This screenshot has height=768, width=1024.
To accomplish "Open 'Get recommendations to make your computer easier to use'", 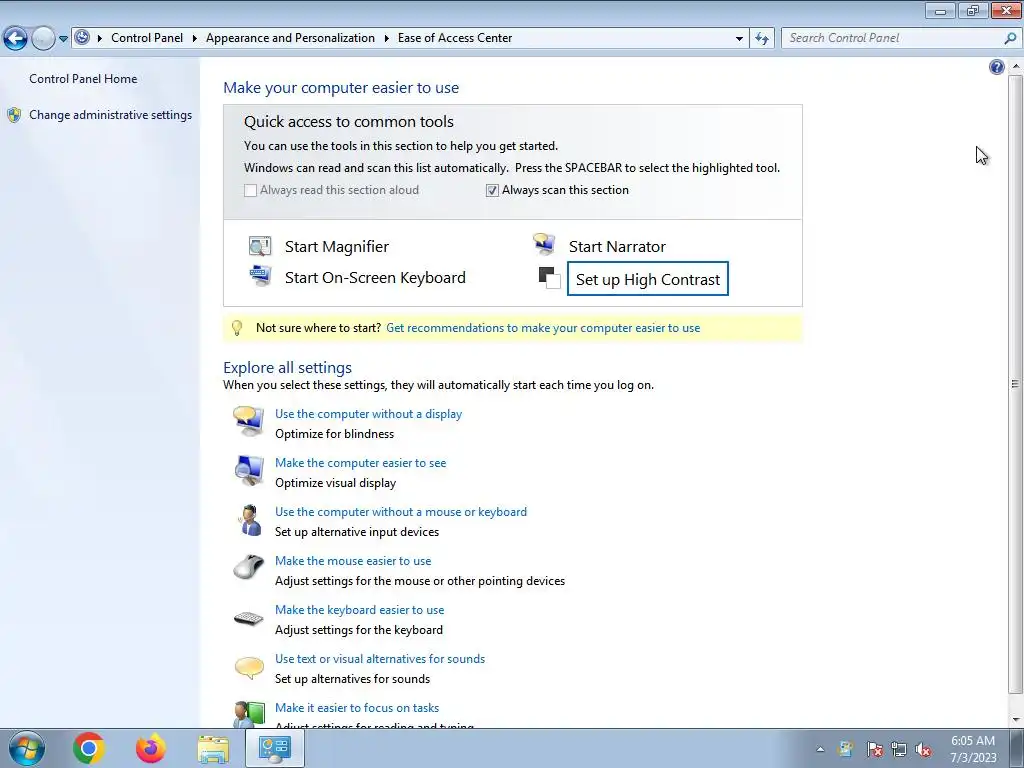I will click(x=543, y=328).
